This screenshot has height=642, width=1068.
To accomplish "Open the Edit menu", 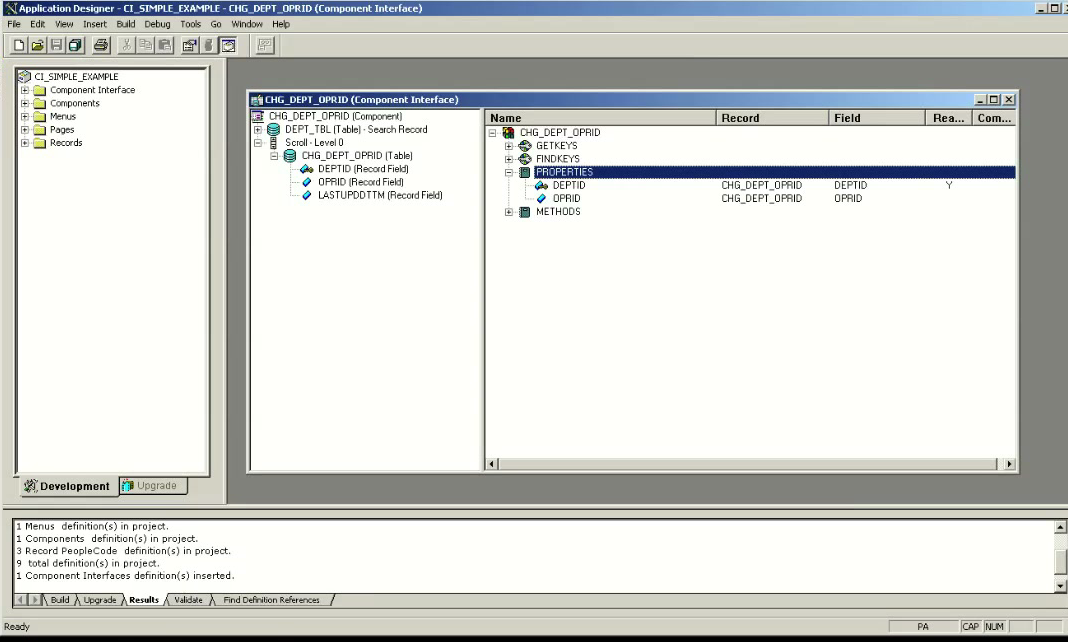I will 37,24.
